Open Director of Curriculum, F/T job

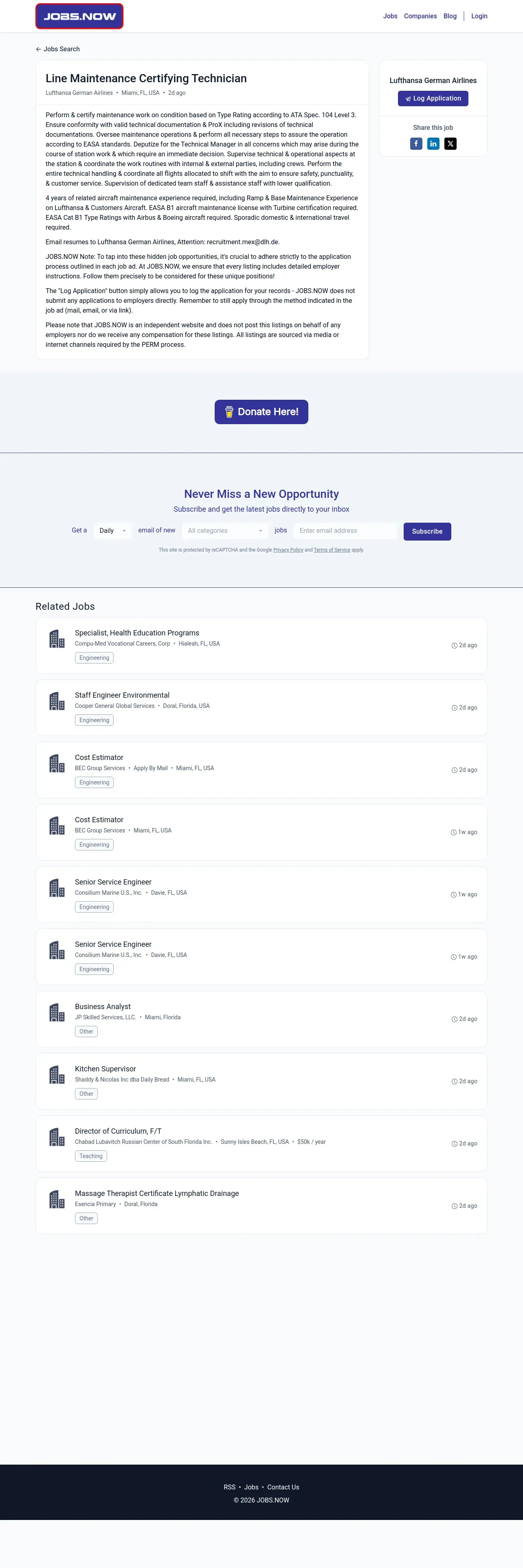[118, 1131]
